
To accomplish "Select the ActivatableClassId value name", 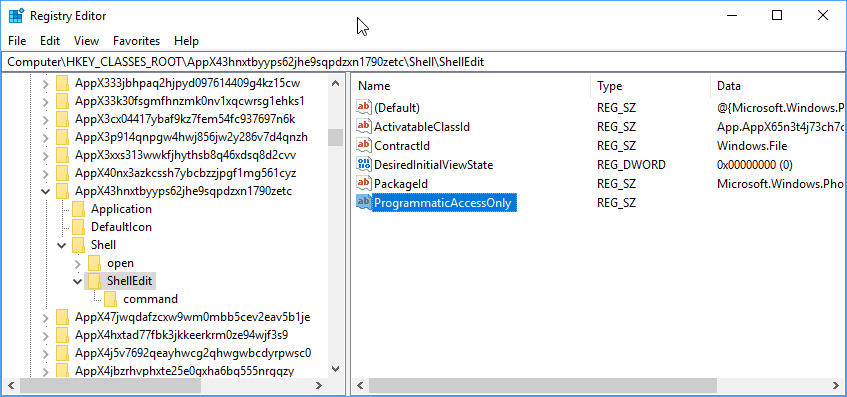I will 422,127.
